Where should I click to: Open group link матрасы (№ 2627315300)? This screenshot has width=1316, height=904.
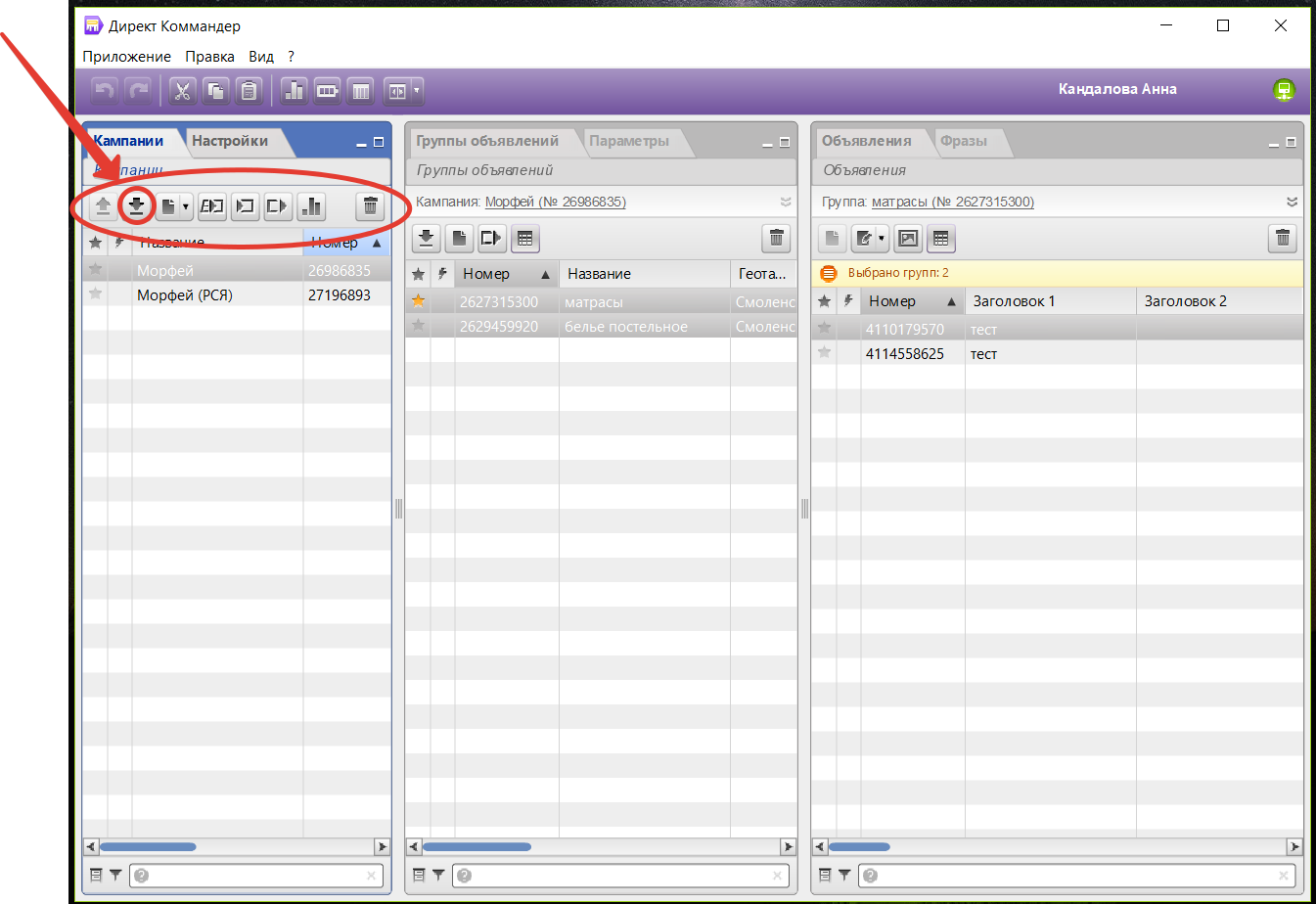click(953, 203)
